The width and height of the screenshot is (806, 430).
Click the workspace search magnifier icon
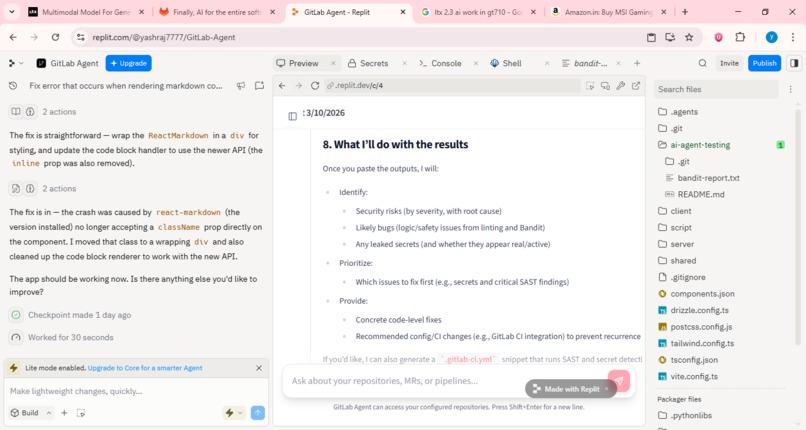coord(702,63)
